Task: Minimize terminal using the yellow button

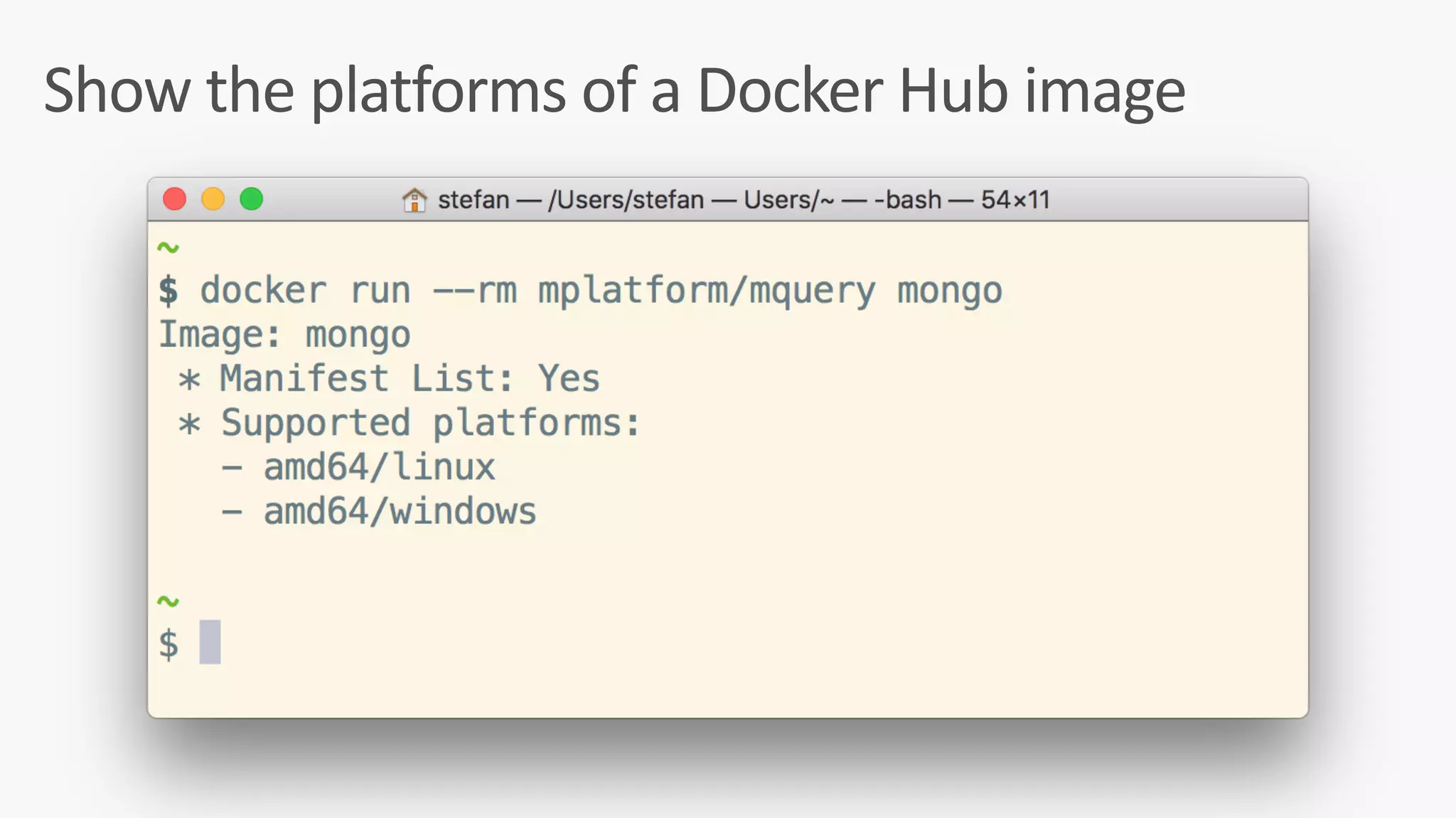Action: tap(213, 199)
